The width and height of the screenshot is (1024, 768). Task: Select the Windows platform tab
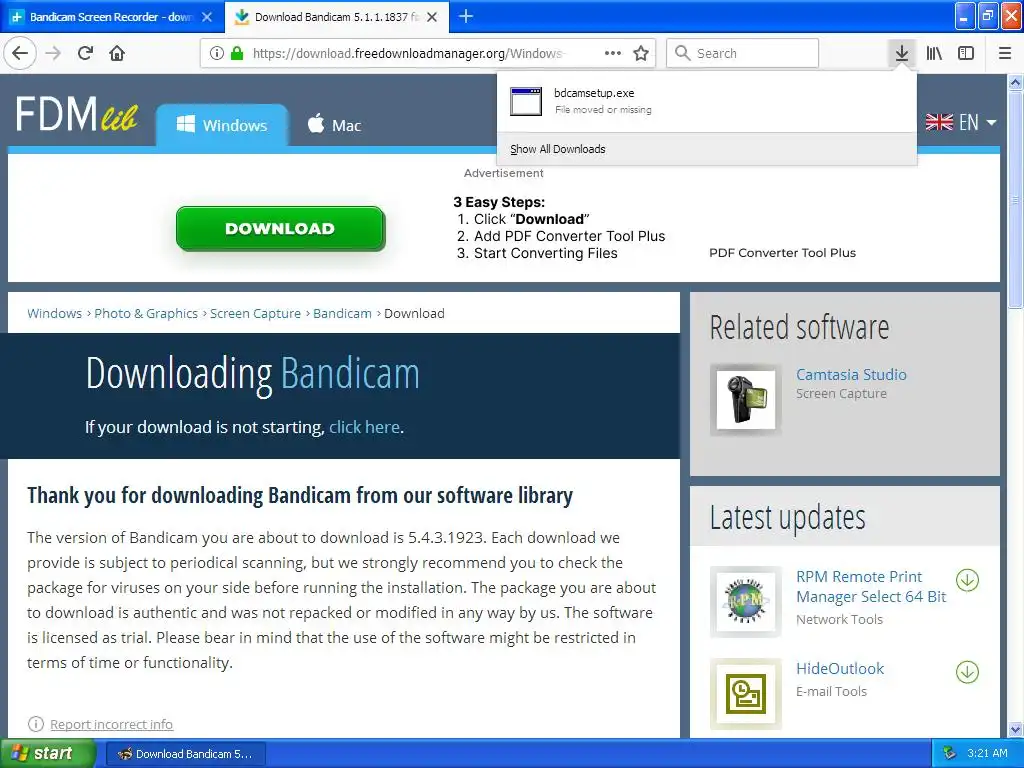point(222,125)
